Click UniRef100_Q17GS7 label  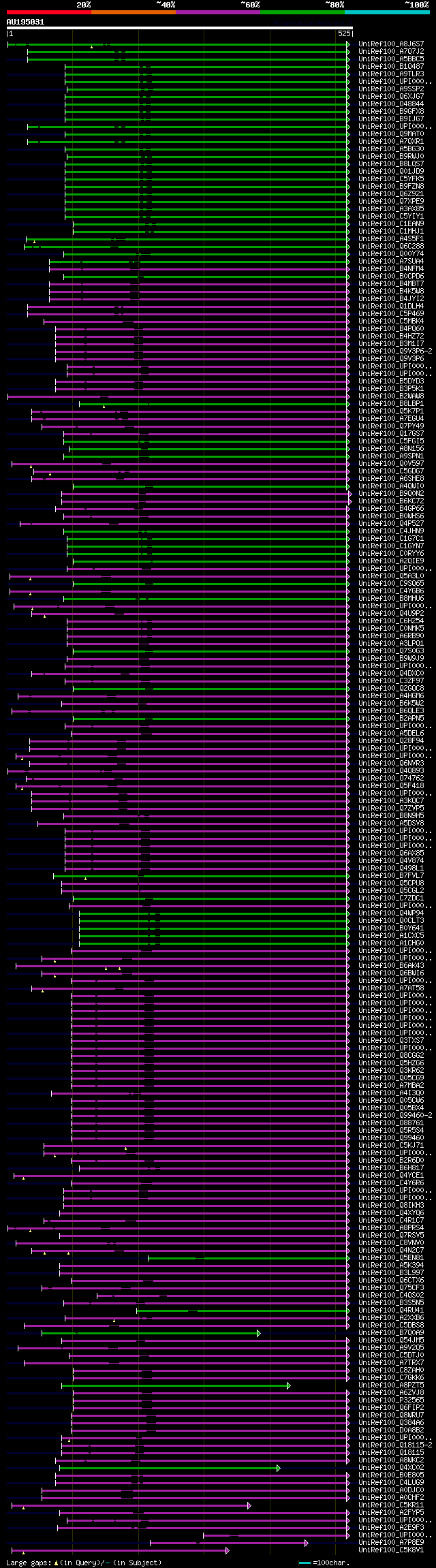pos(391,434)
